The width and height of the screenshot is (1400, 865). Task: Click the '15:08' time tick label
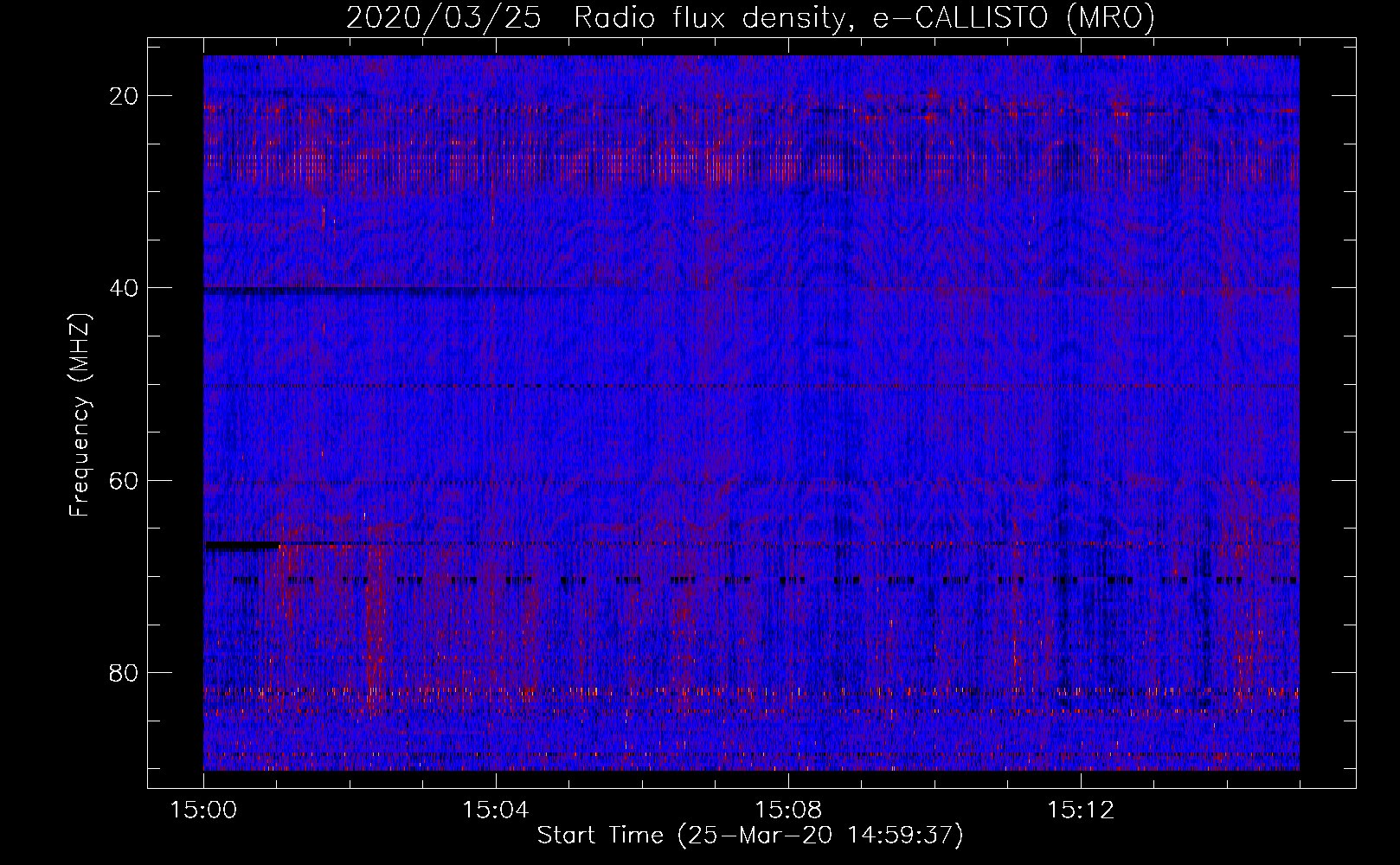click(x=788, y=811)
